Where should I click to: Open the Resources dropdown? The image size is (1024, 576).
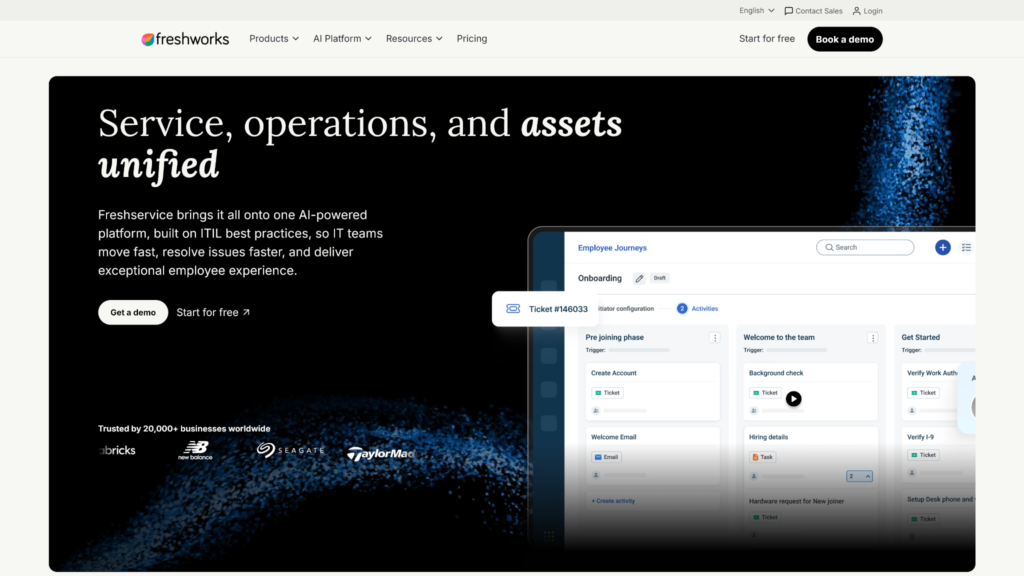[414, 39]
